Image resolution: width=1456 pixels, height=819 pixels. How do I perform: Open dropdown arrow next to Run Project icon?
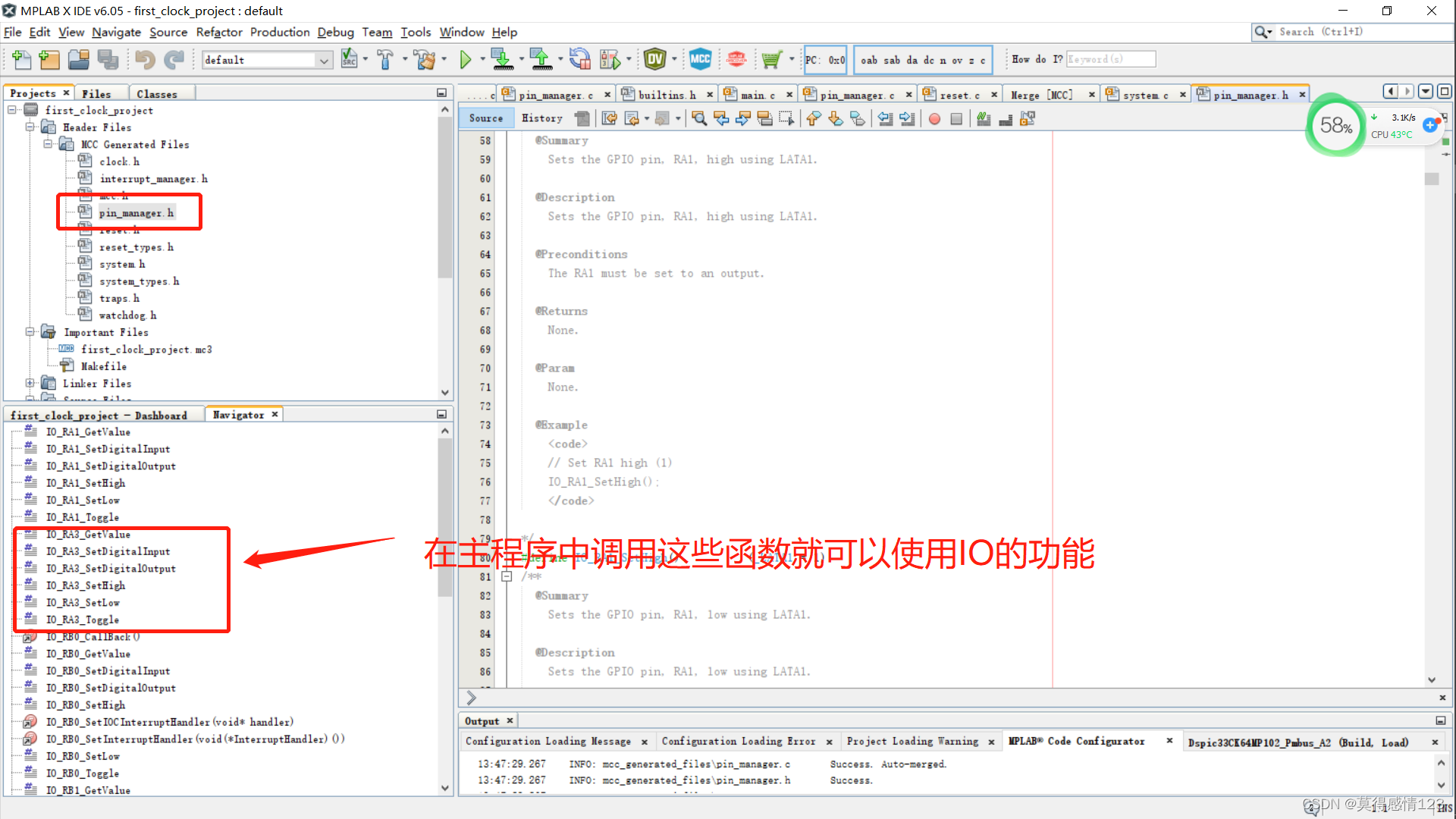click(482, 59)
